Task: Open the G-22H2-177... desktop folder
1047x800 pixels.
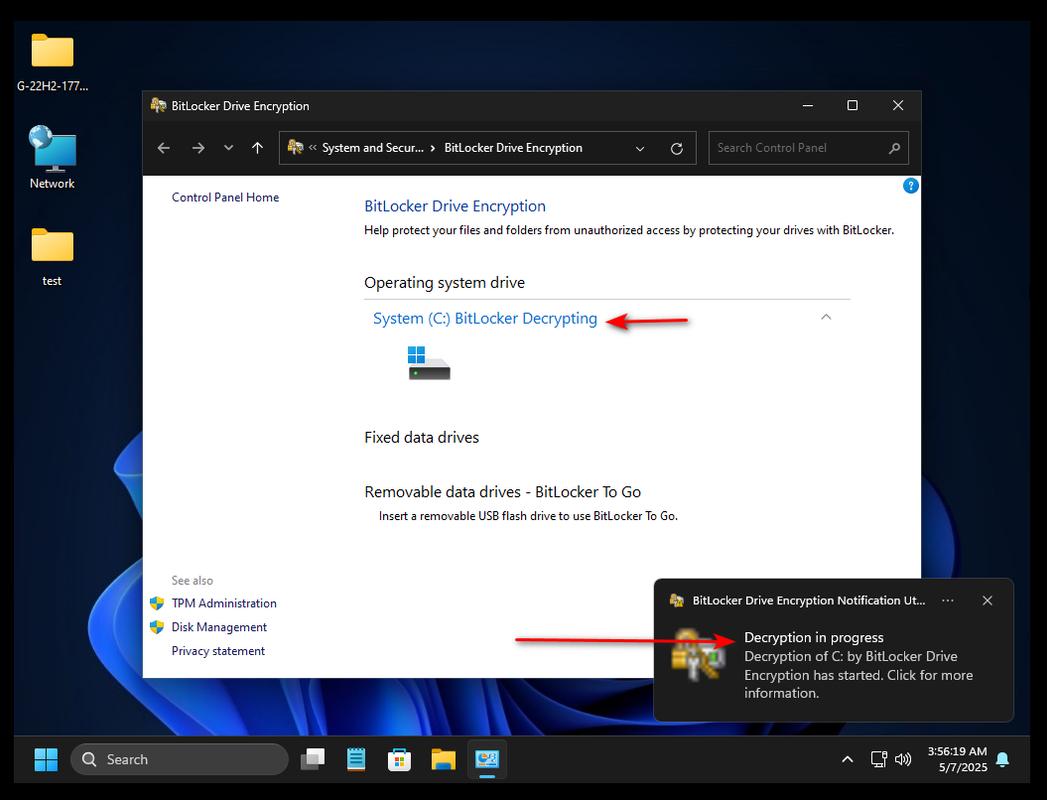Action: pyautogui.click(x=52, y=62)
